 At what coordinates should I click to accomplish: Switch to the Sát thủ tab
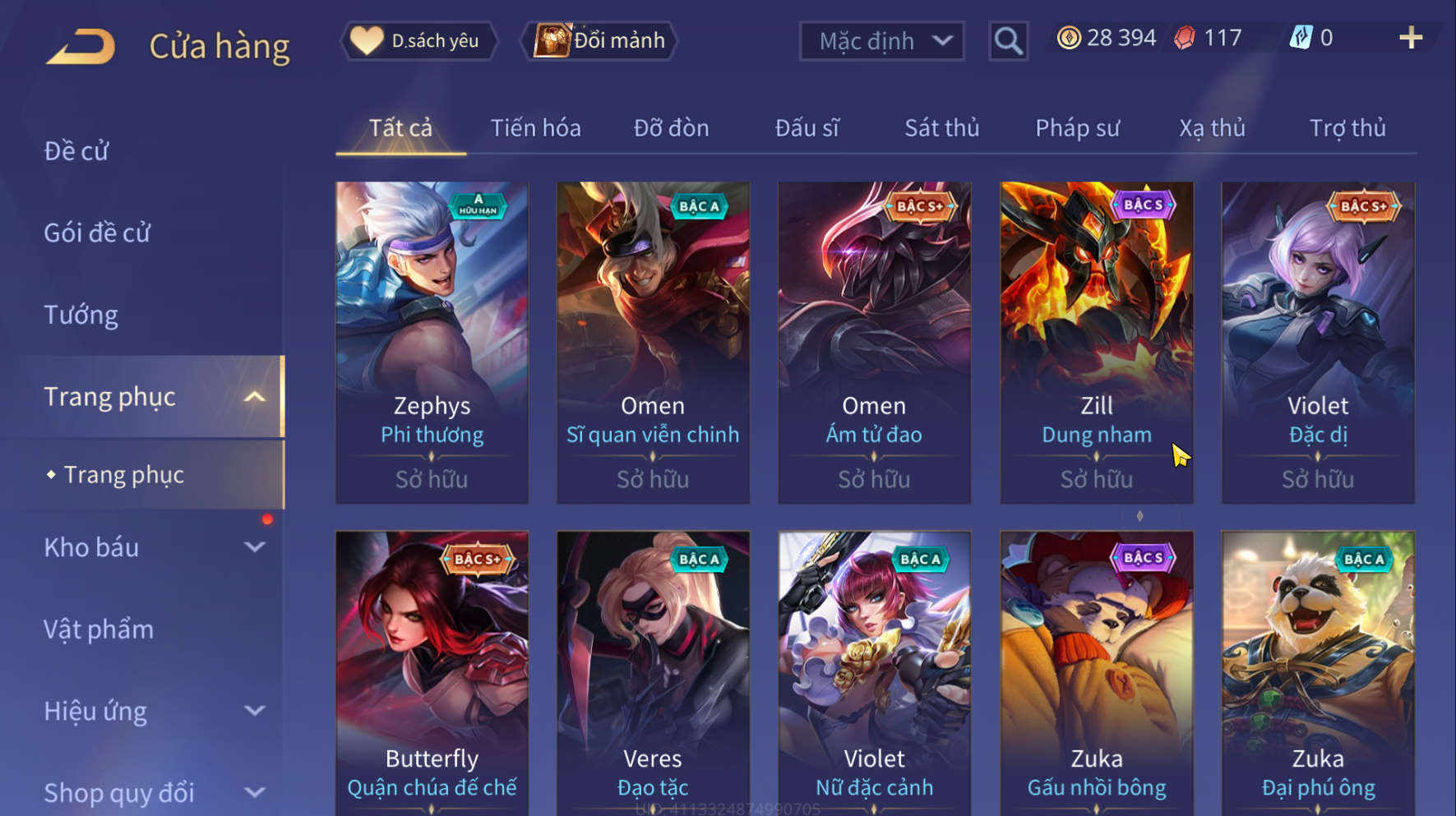pos(941,128)
